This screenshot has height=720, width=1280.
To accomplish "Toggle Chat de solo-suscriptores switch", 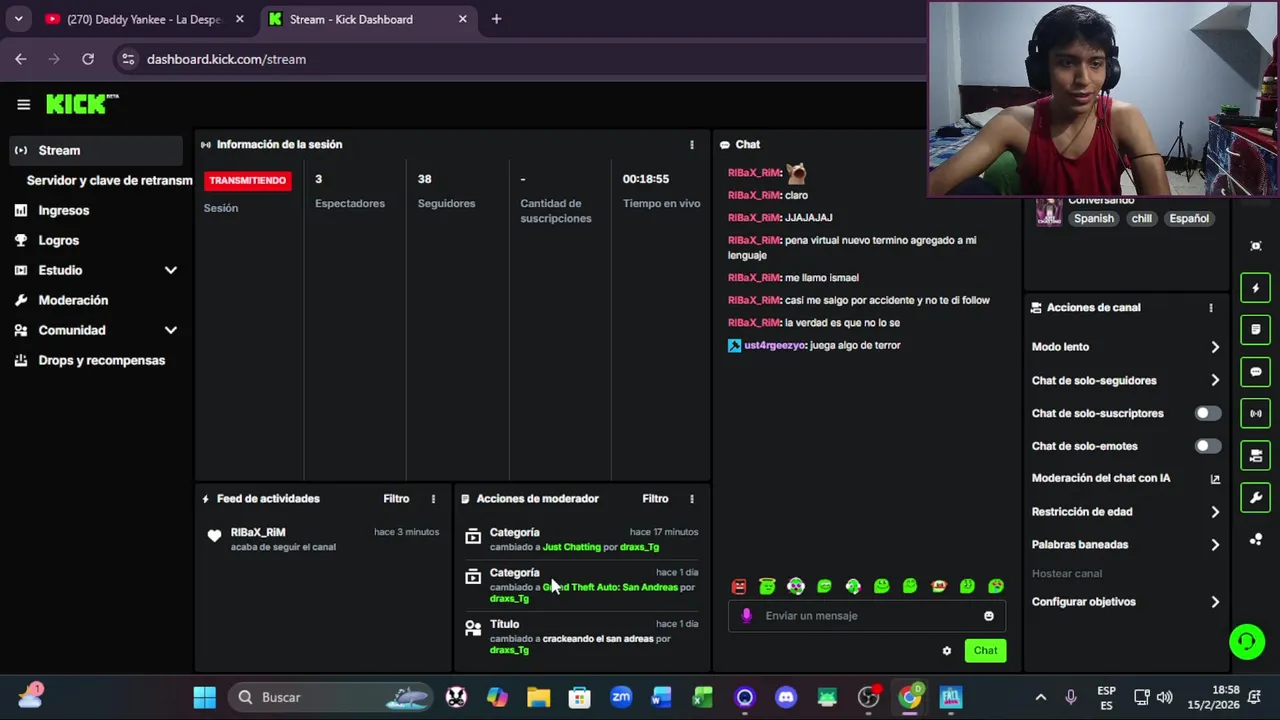I will pyautogui.click(x=1208, y=413).
